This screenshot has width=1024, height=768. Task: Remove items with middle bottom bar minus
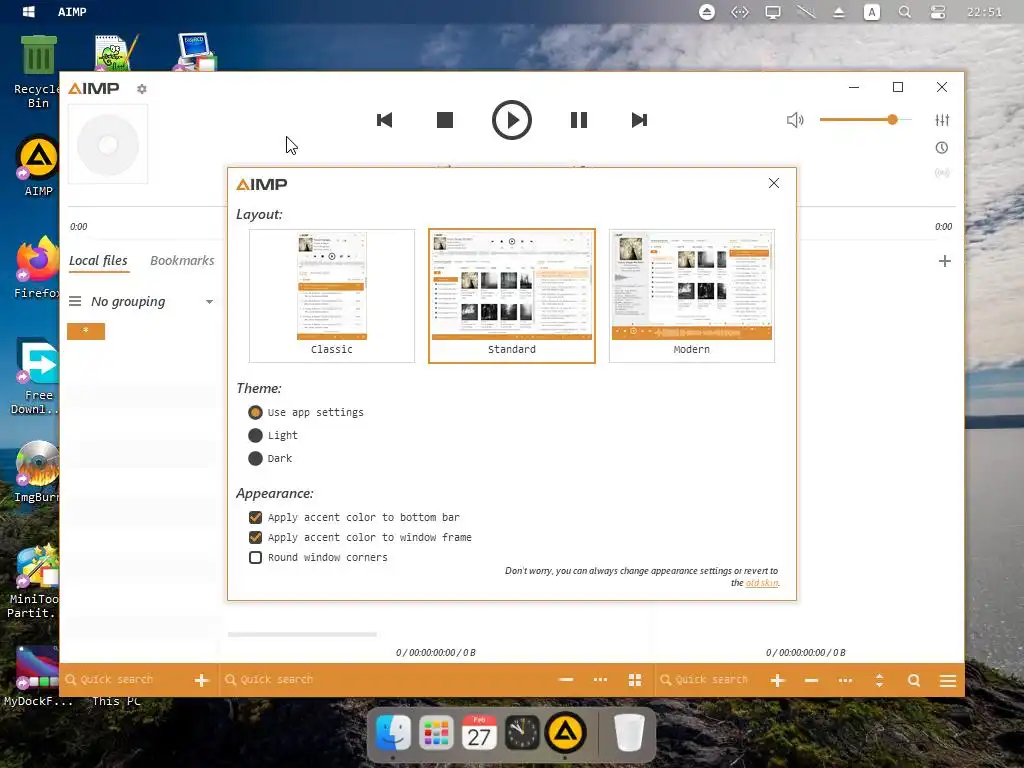pos(566,680)
